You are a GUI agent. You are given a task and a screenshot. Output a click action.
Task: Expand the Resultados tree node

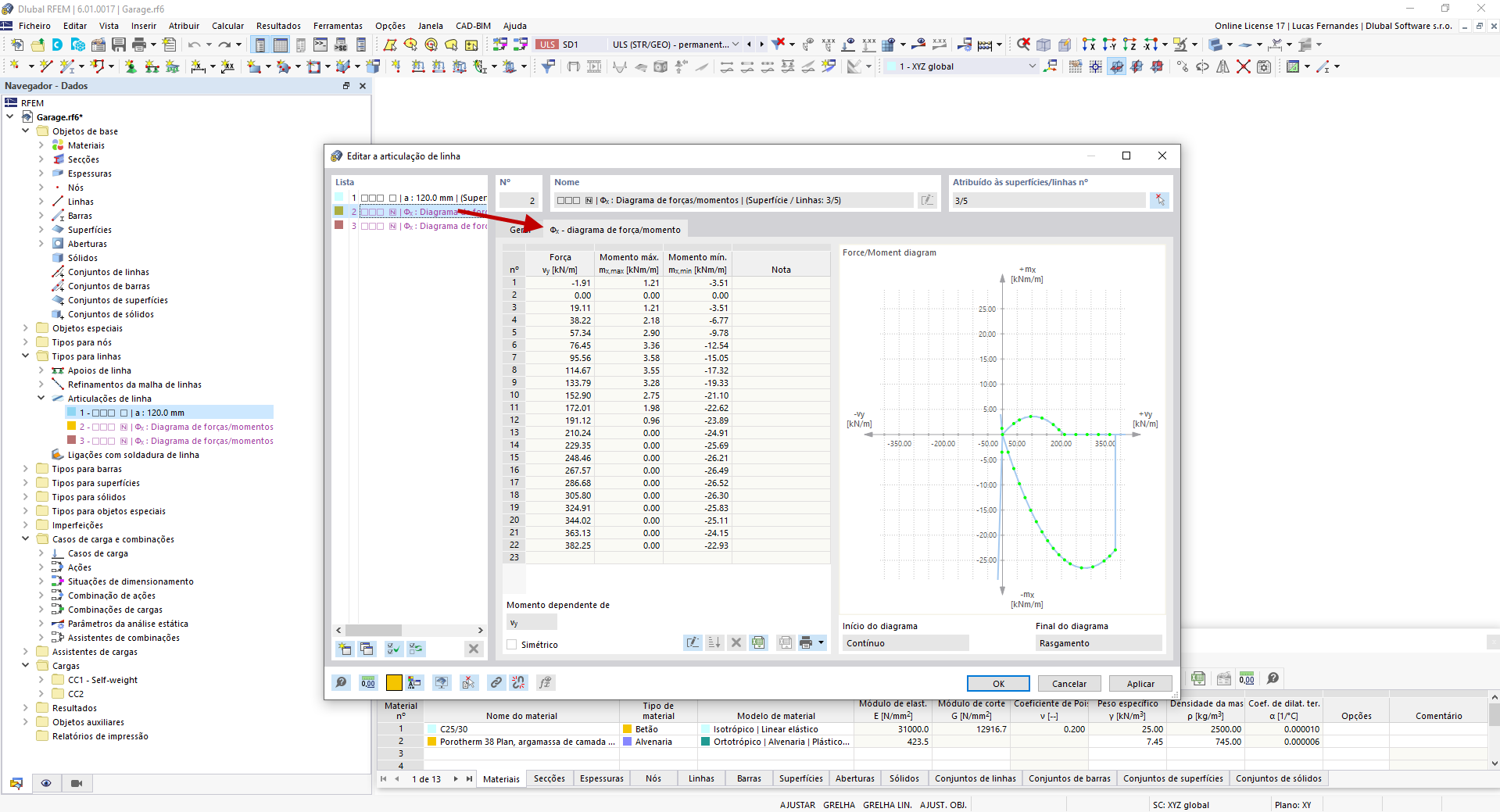(26, 708)
